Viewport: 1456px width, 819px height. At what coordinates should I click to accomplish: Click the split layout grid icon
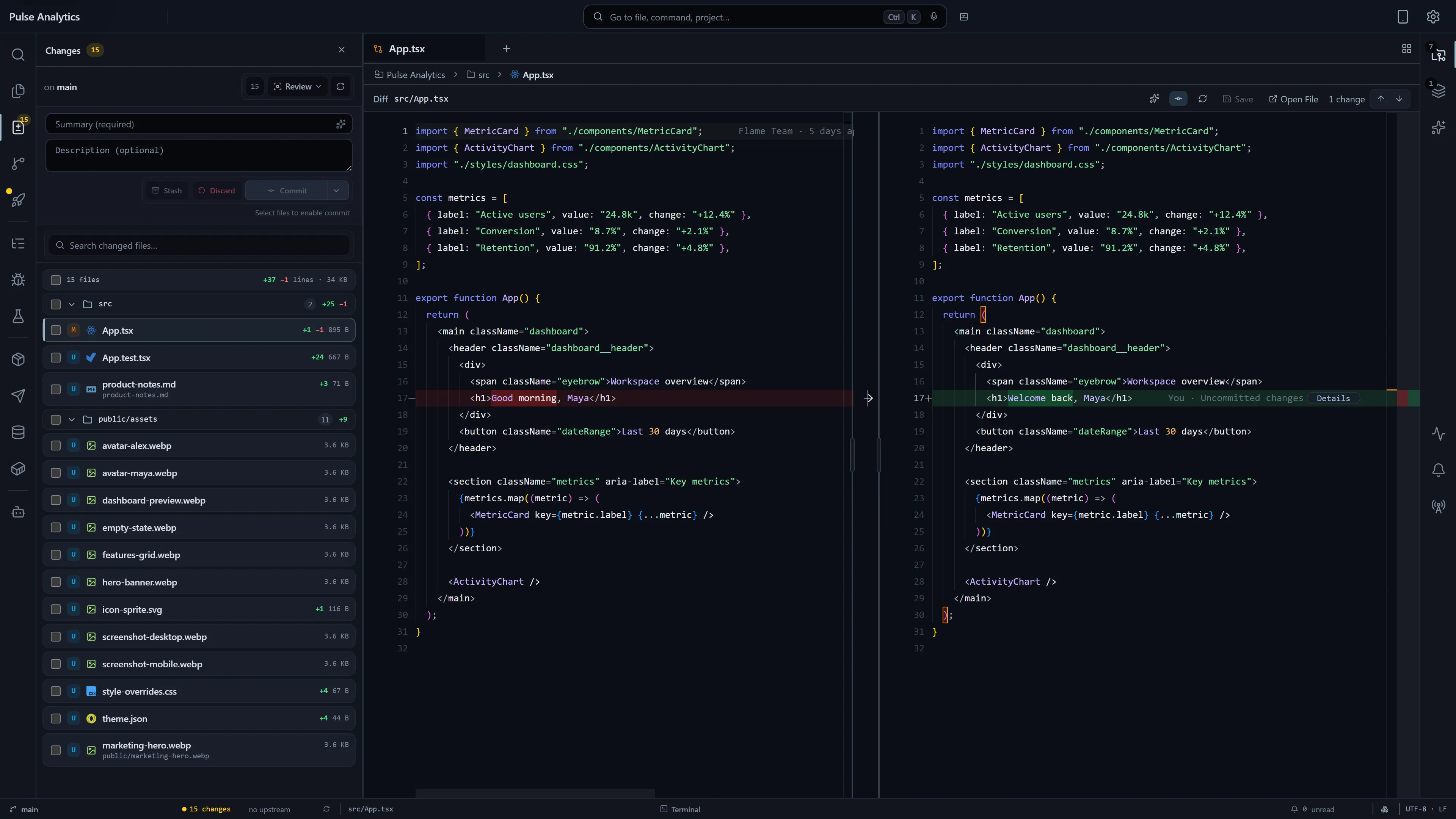point(1407,49)
